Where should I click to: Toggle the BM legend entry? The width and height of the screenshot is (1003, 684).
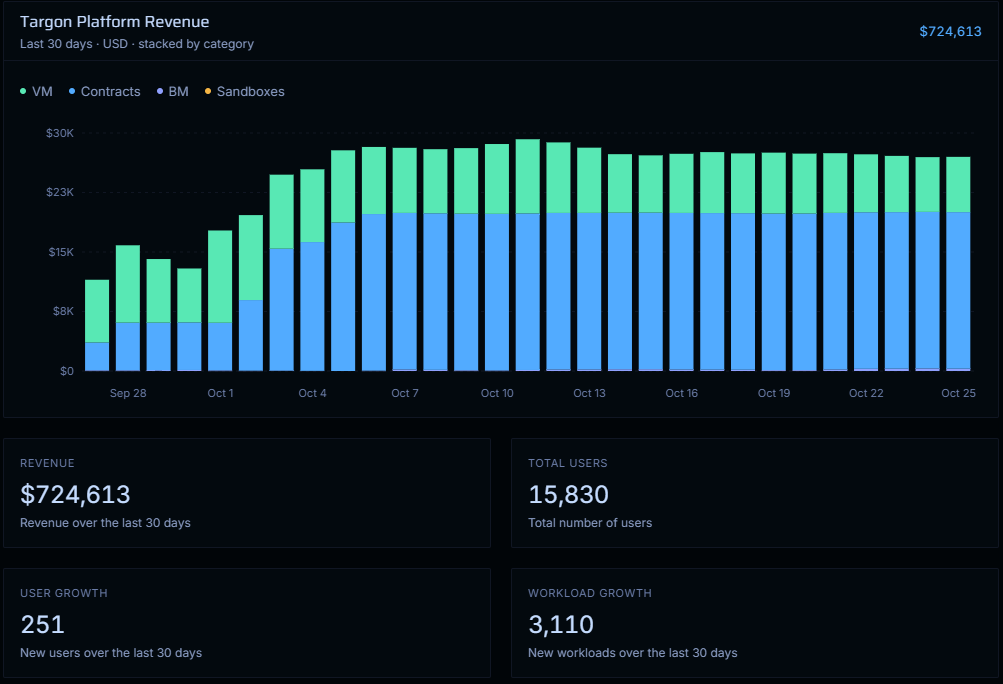(x=173, y=91)
